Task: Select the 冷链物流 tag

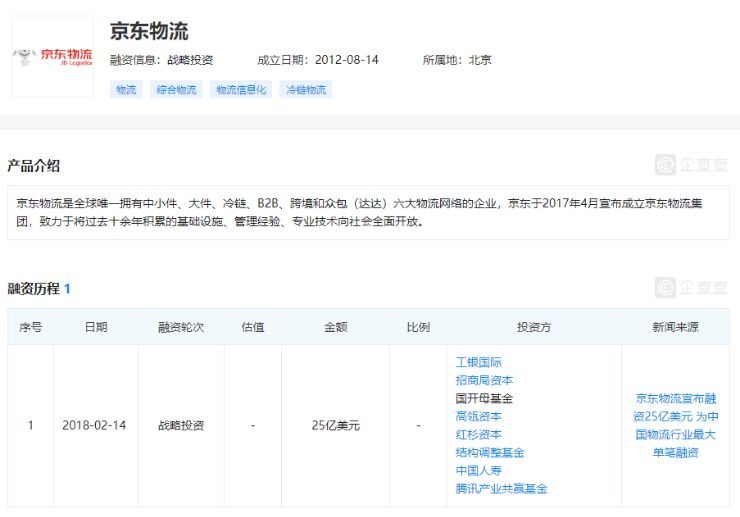Action: click(x=306, y=90)
